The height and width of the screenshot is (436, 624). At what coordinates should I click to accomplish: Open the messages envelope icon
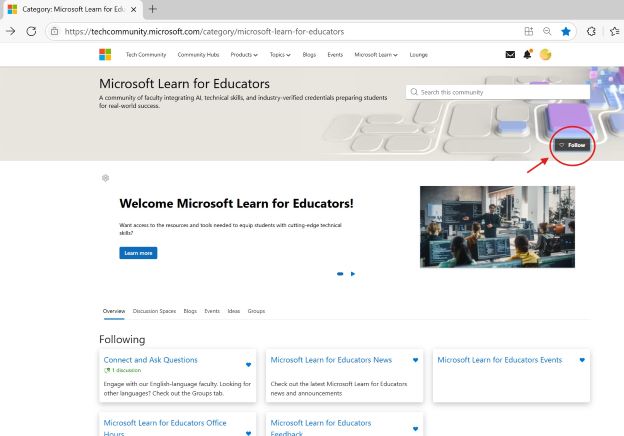(510, 54)
